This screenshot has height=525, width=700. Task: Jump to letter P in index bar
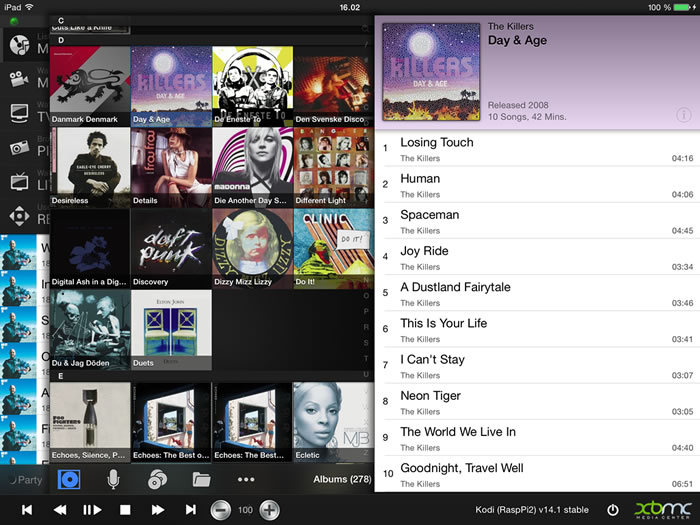[366, 311]
